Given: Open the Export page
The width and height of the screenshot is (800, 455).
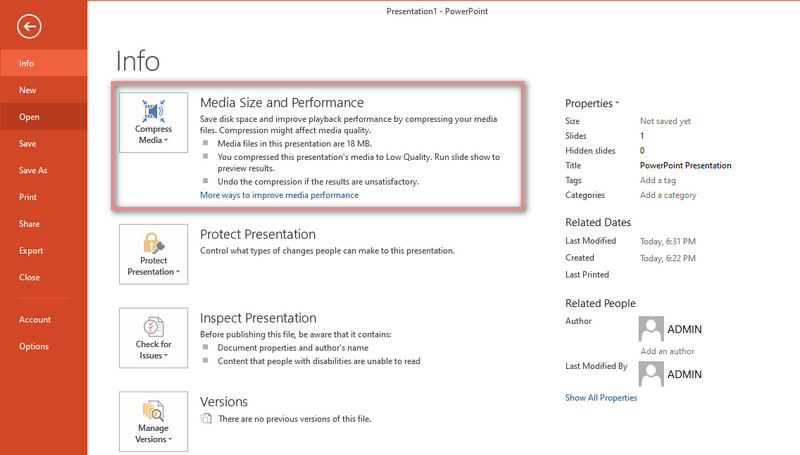Looking at the screenshot, I should pyautogui.click(x=31, y=251).
